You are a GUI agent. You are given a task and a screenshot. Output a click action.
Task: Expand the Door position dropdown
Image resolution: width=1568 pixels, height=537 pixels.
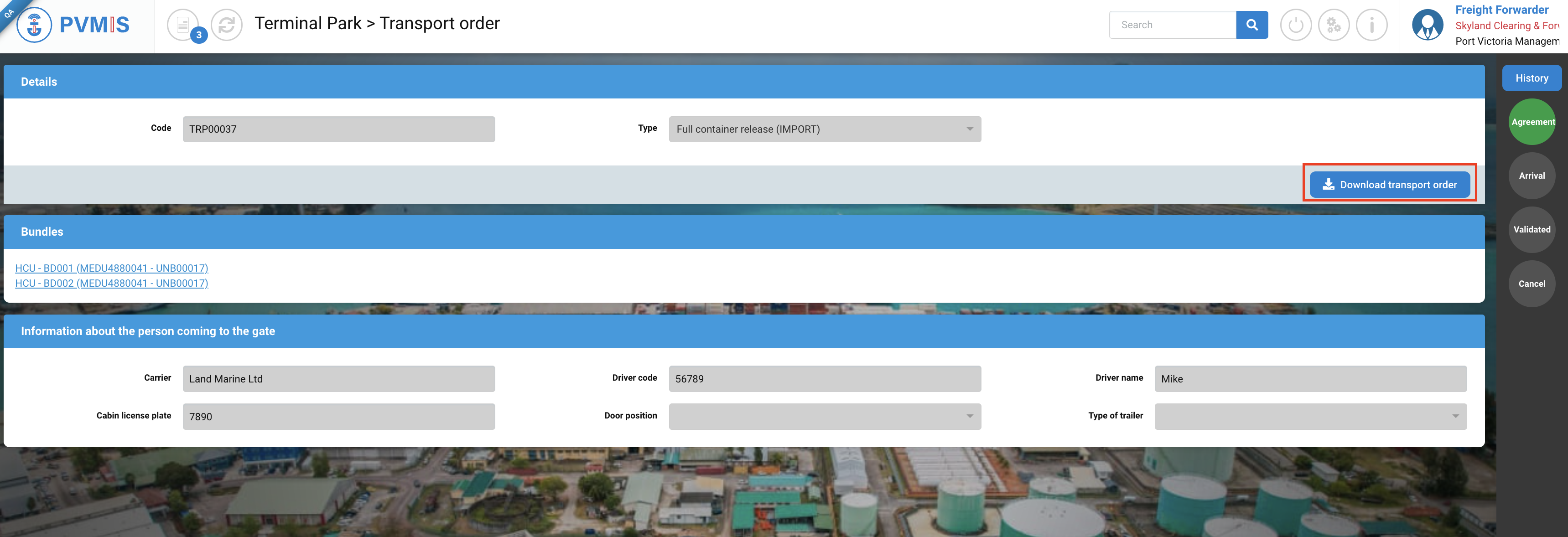824,416
